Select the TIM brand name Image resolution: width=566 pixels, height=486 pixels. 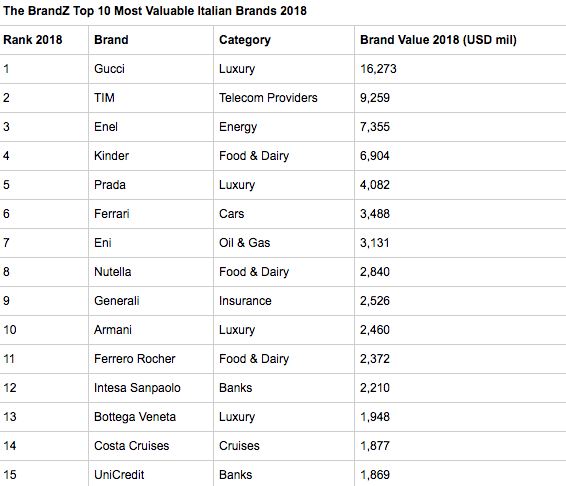[x=104, y=98]
